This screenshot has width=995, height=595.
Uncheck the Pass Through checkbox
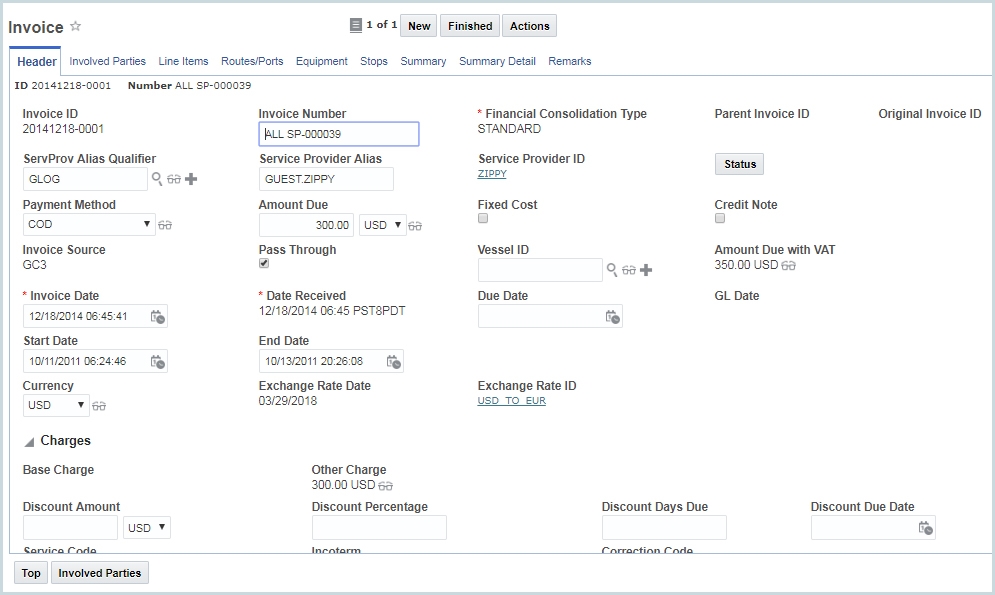pyautogui.click(x=264, y=263)
